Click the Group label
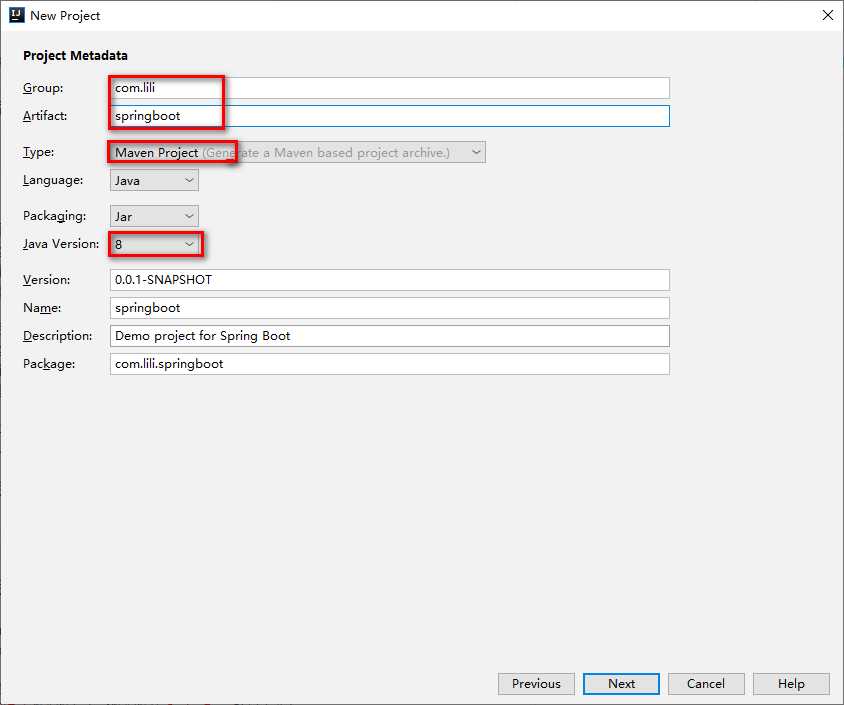 [x=43, y=88]
